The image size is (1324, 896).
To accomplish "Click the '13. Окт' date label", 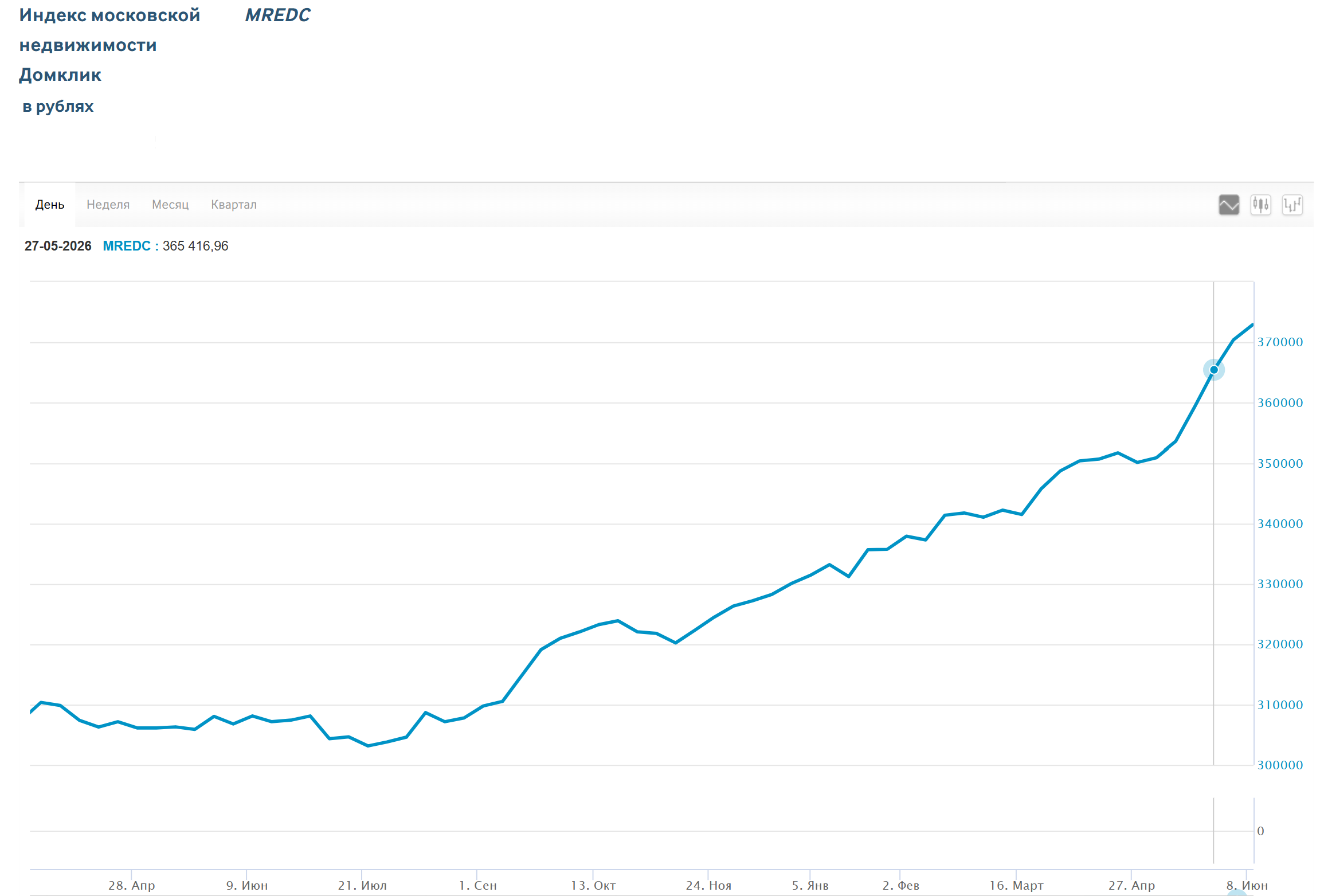I will point(593,886).
